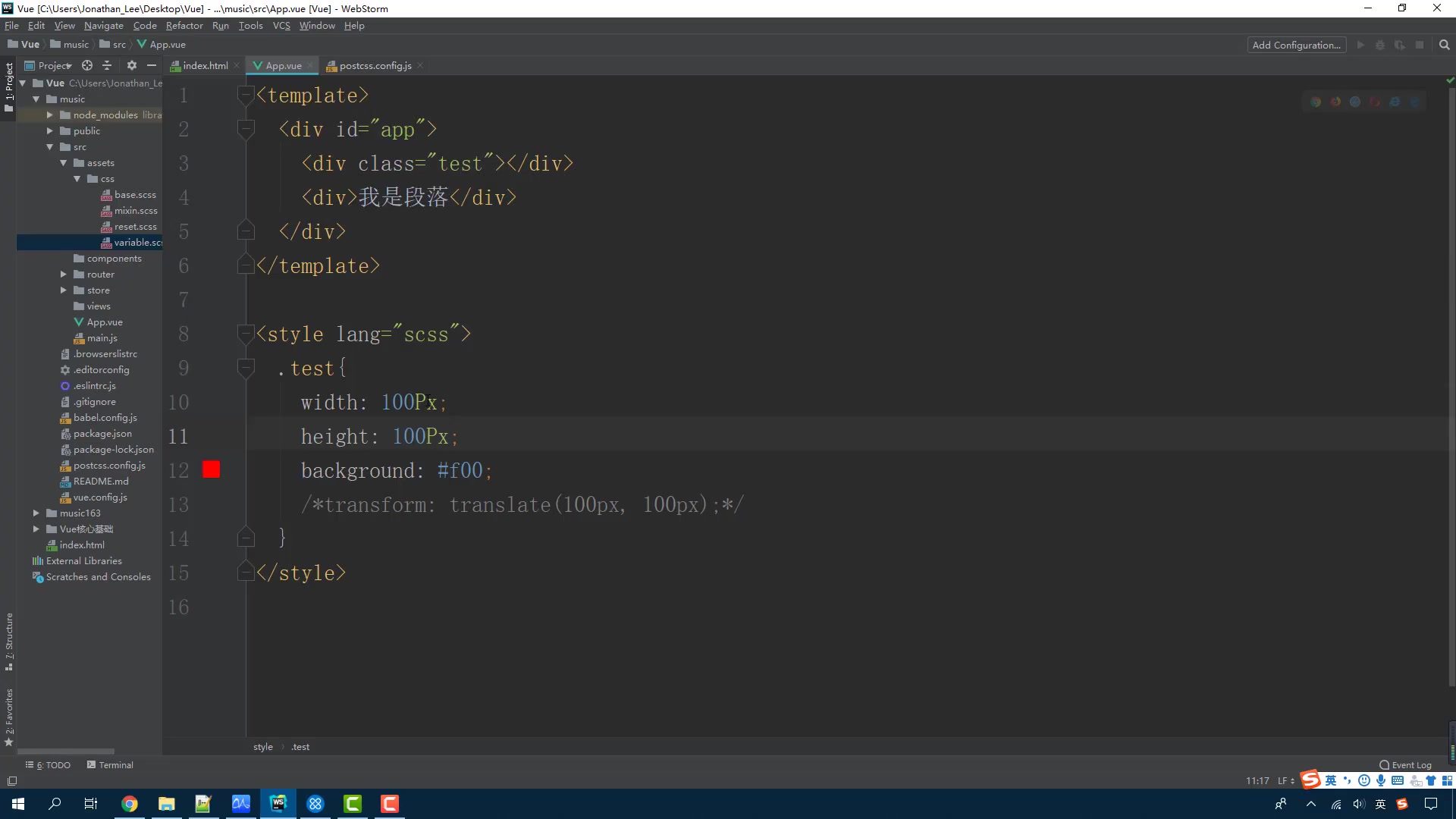
Task: Click the src breadcrumb in navigation bar
Action: click(113, 45)
